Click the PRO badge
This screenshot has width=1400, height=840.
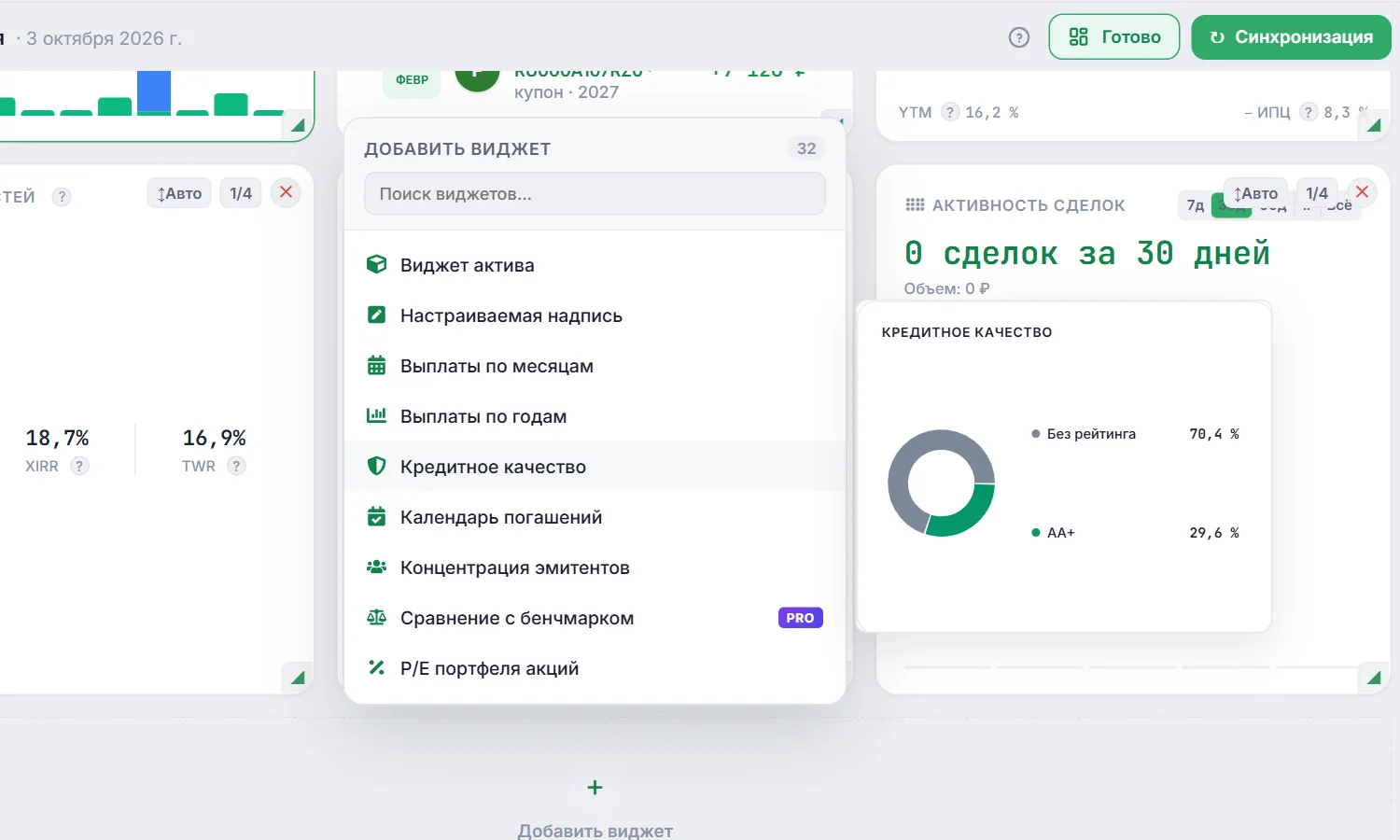(x=800, y=618)
